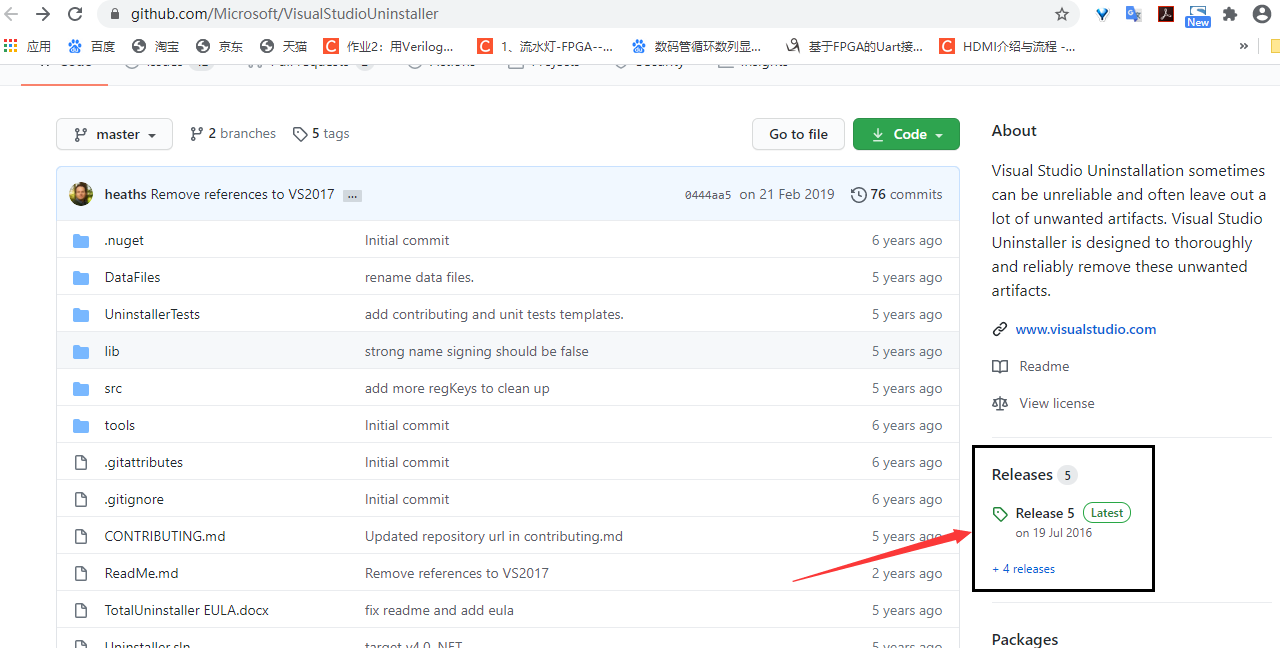
Task: Open the heaths author link
Action: point(125,194)
